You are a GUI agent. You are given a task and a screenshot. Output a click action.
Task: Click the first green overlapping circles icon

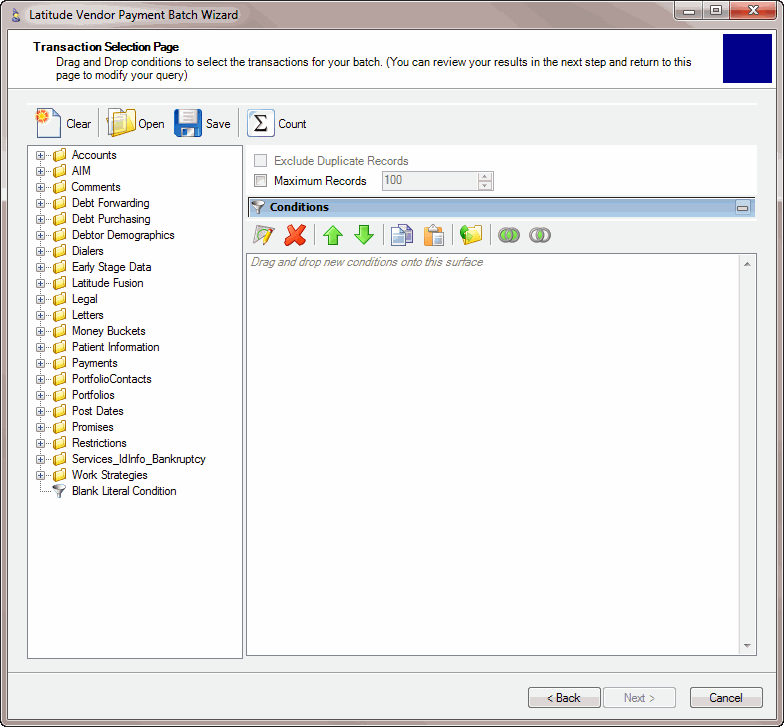509,235
